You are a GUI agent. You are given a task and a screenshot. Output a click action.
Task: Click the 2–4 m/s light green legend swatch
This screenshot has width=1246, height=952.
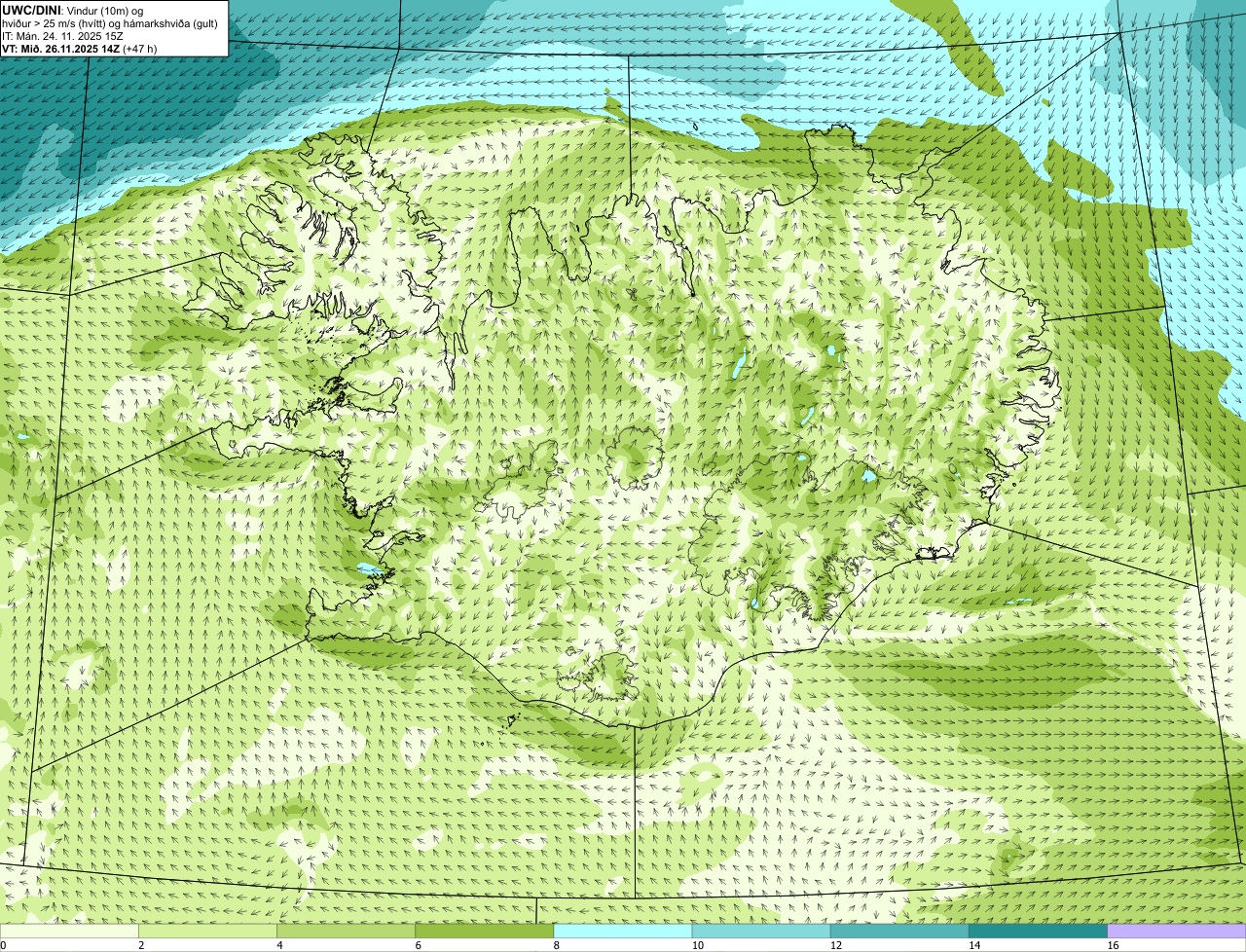pyautogui.click(x=208, y=931)
